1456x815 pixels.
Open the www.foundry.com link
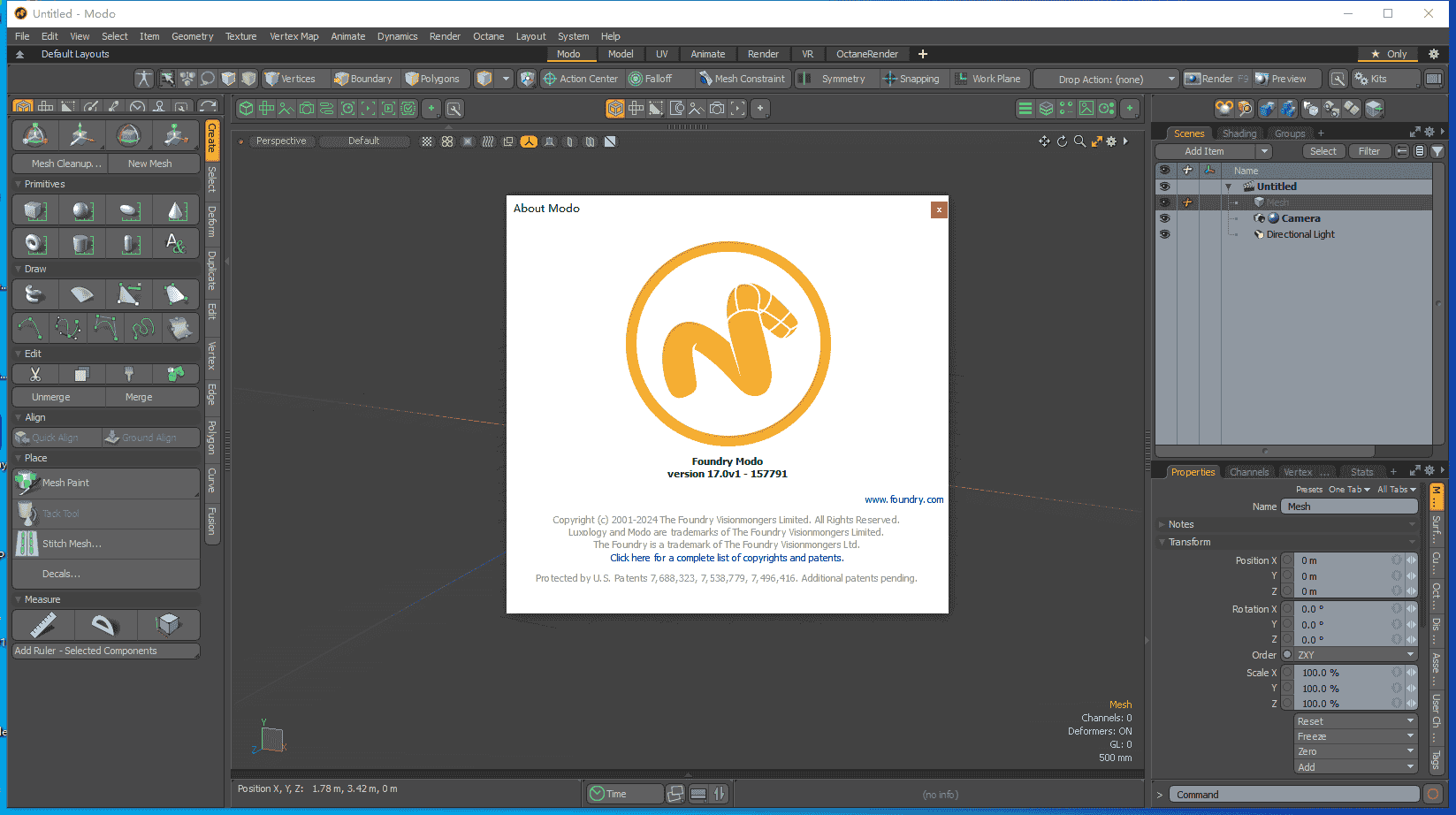tap(903, 499)
